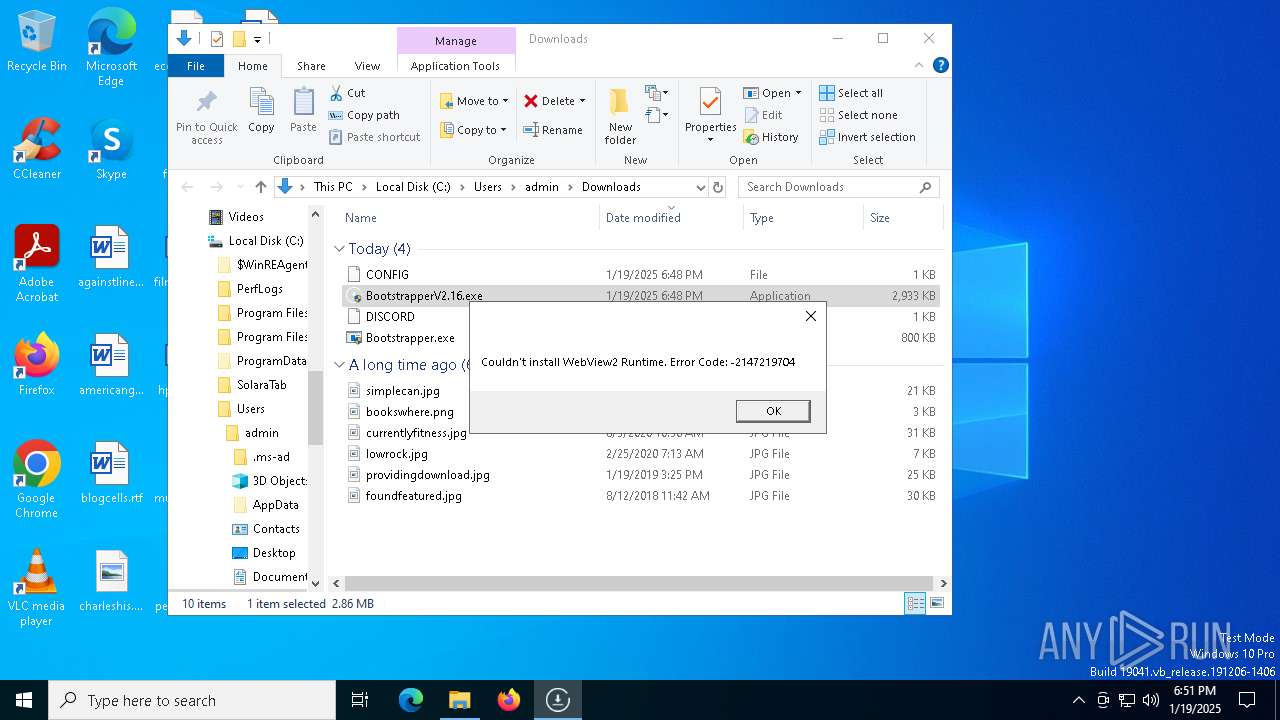Click the Users breadcrumb in address bar
This screenshot has height=720, width=1280.
click(x=488, y=187)
